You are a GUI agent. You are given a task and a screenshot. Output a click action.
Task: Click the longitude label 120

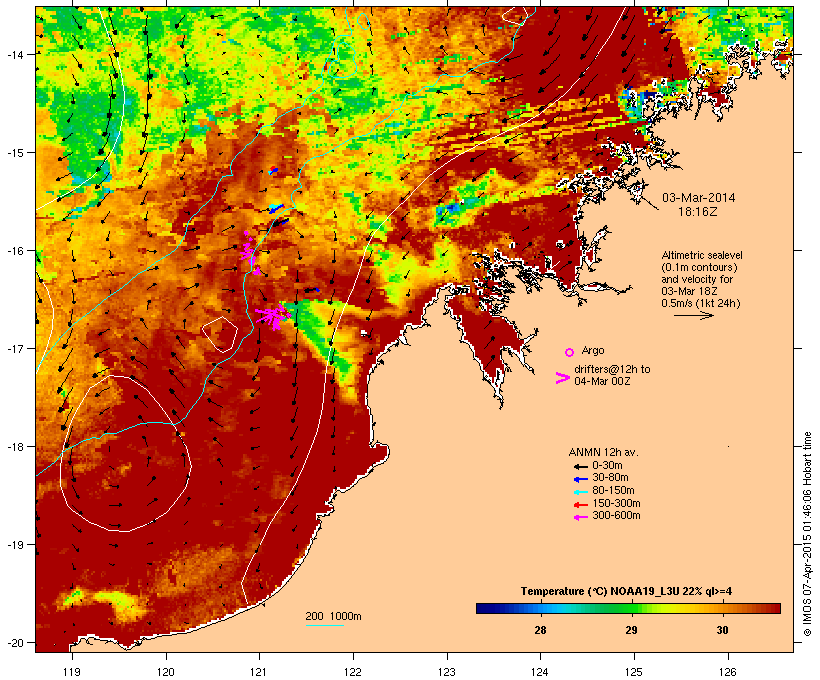[x=166, y=672]
